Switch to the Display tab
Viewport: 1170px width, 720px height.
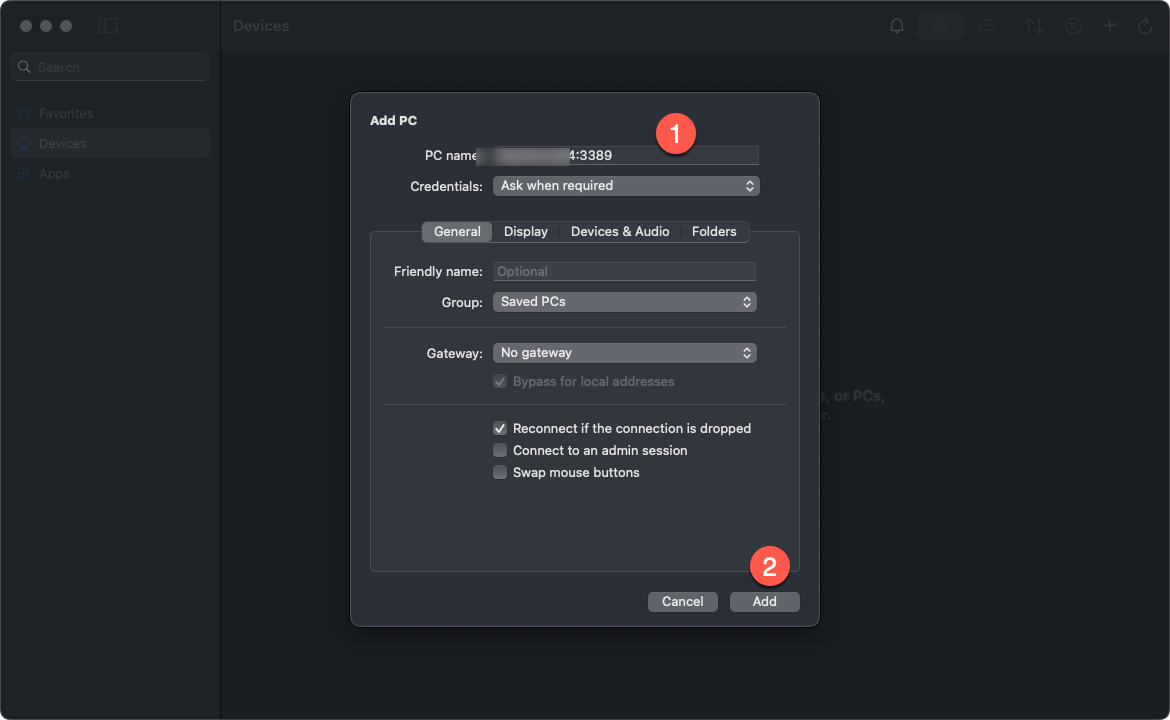[x=525, y=232]
